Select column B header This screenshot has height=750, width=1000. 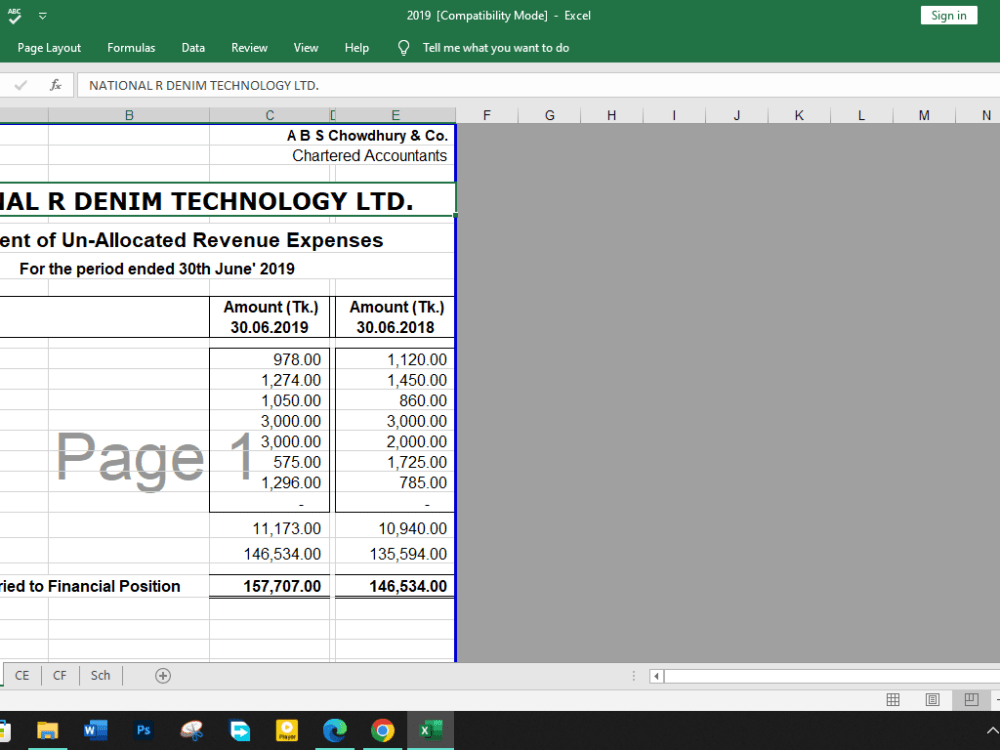[x=129, y=115]
